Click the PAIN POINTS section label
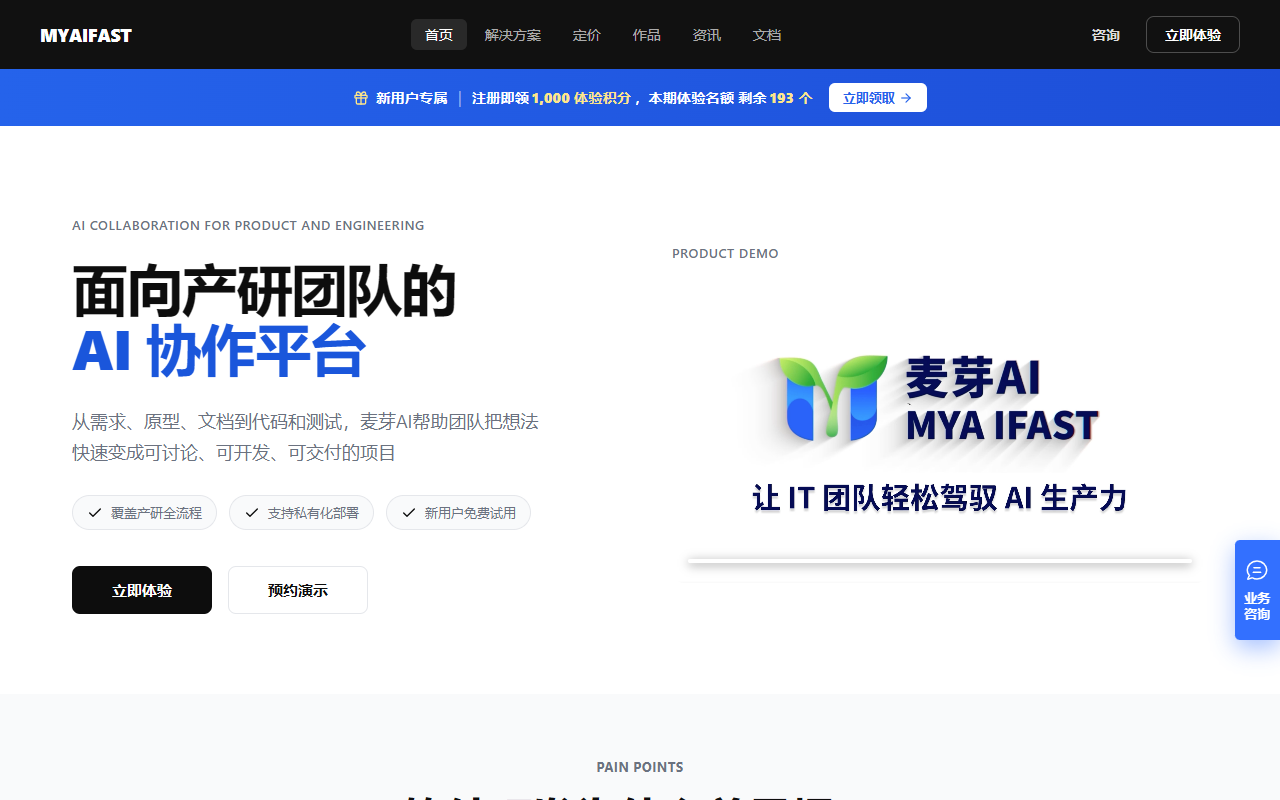 click(x=640, y=768)
